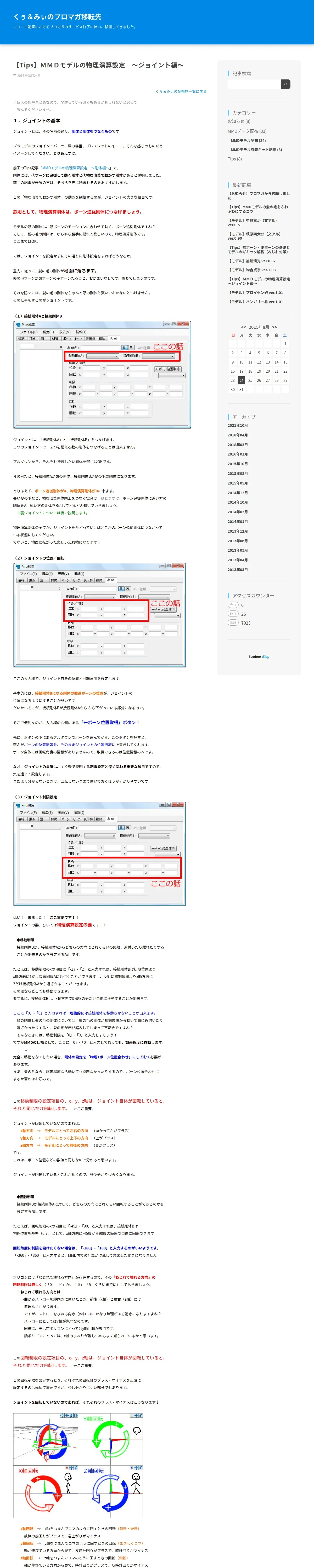Viewport: 314px width, 1568px height.
Task: Open archive 2016年01月
Action: click(x=238, y=454)
